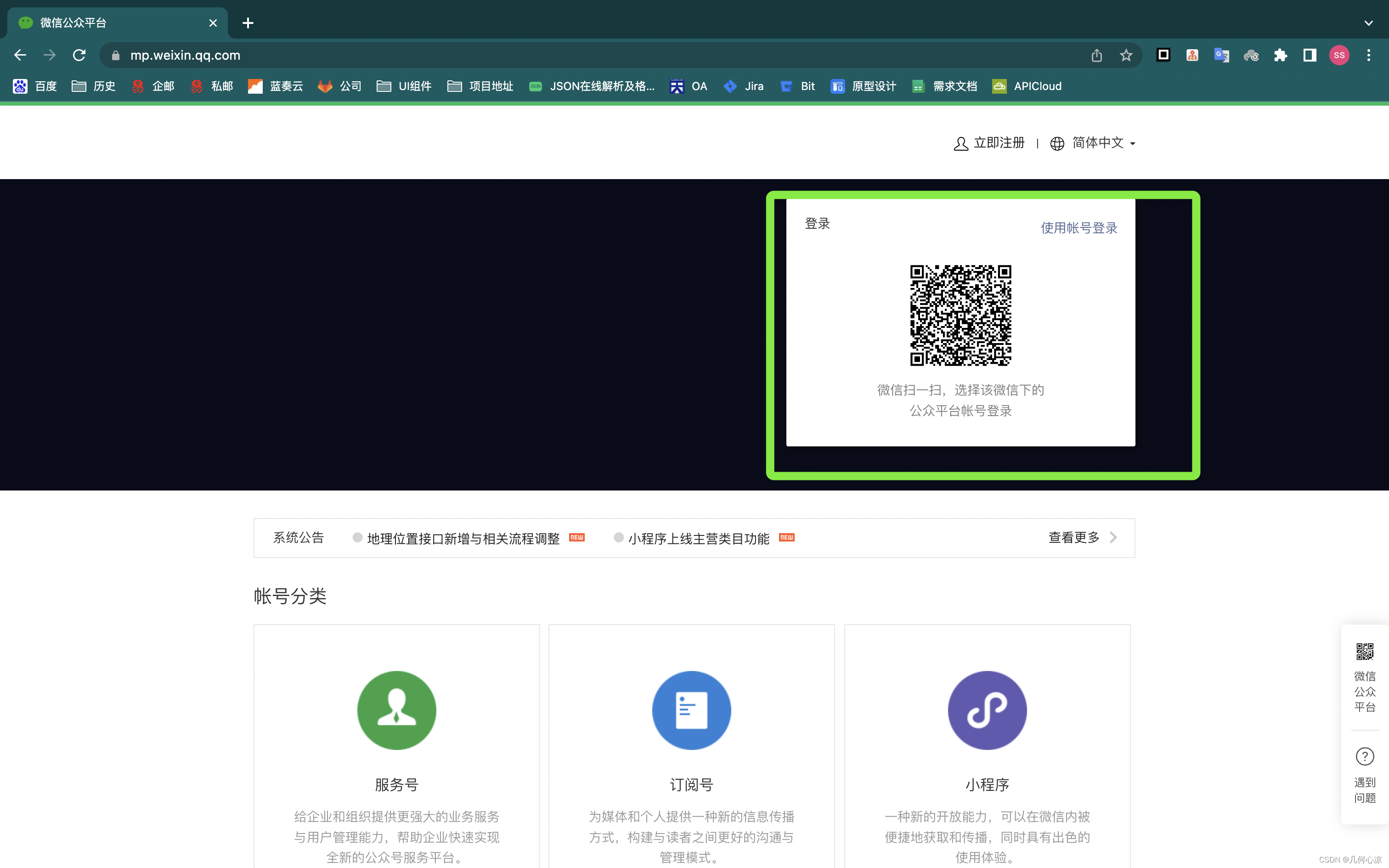The width and height of the screenshot is (1389, 868).
Task: Click the login QR code image
Action: [960, 315]
